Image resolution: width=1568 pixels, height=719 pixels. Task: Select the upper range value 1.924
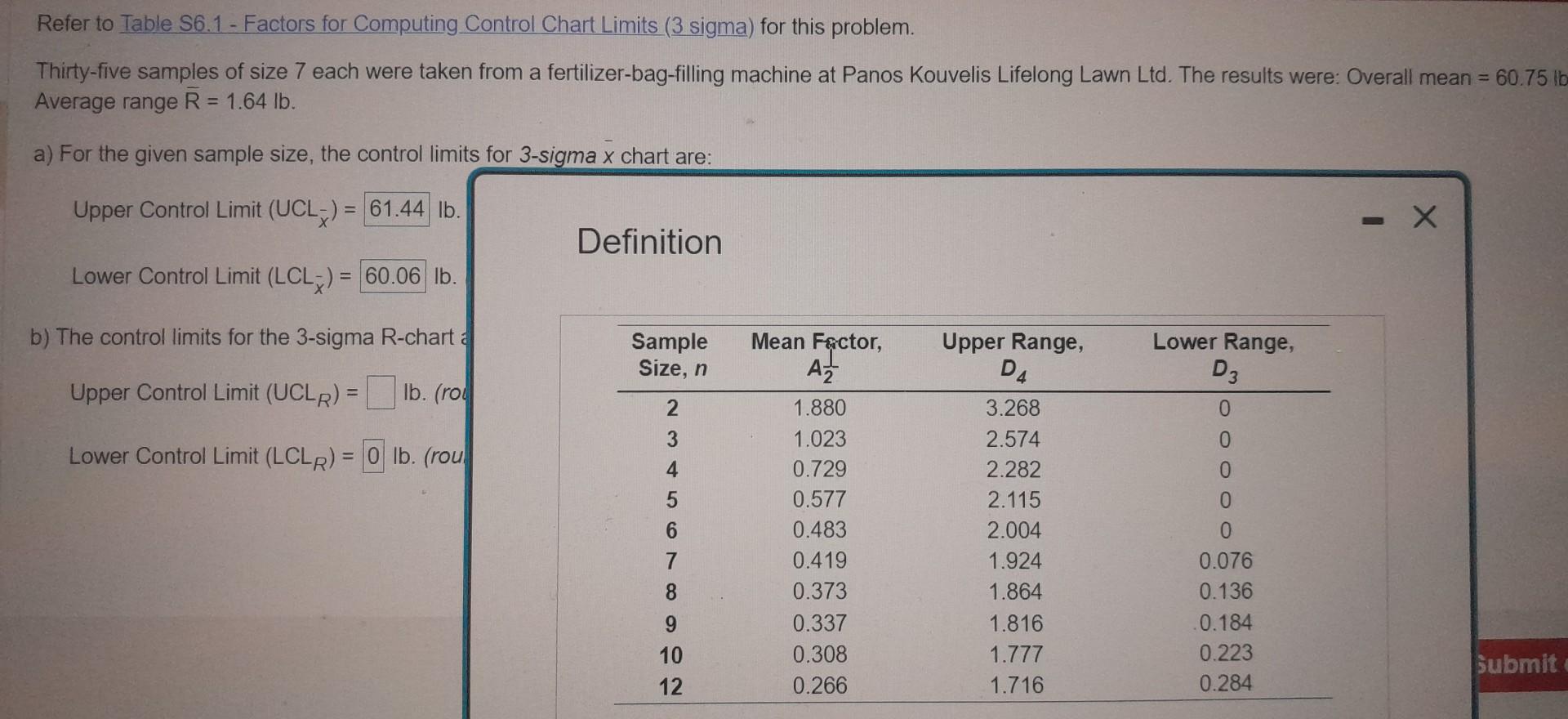coord(1013,560)
